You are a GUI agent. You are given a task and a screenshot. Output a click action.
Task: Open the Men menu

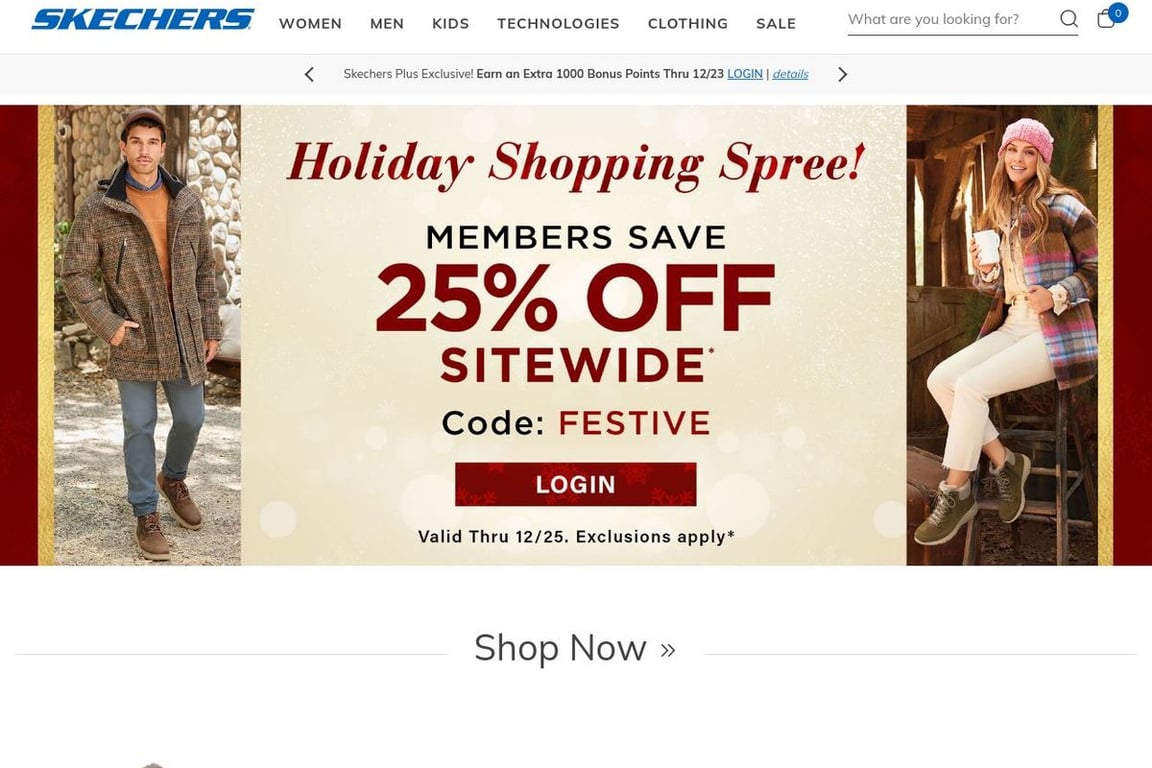click(x=387, y=24)
